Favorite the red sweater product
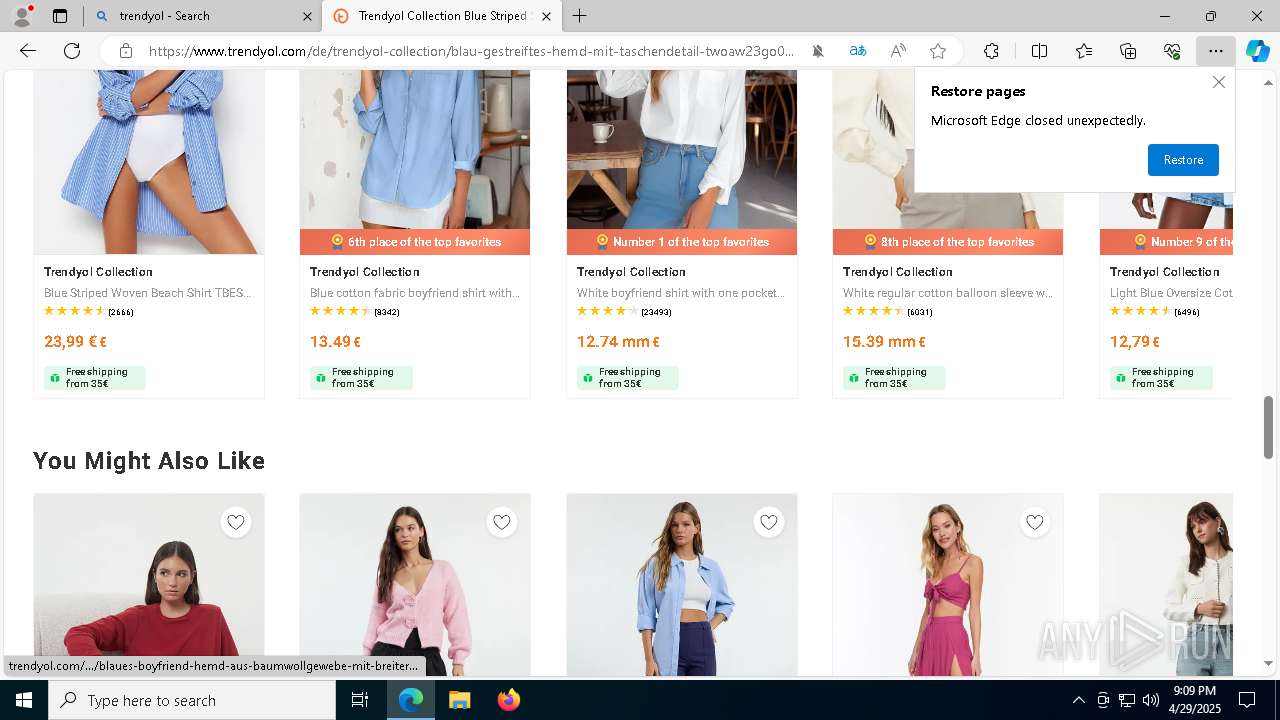The image size is (1280, 720). tap(236, 522)
